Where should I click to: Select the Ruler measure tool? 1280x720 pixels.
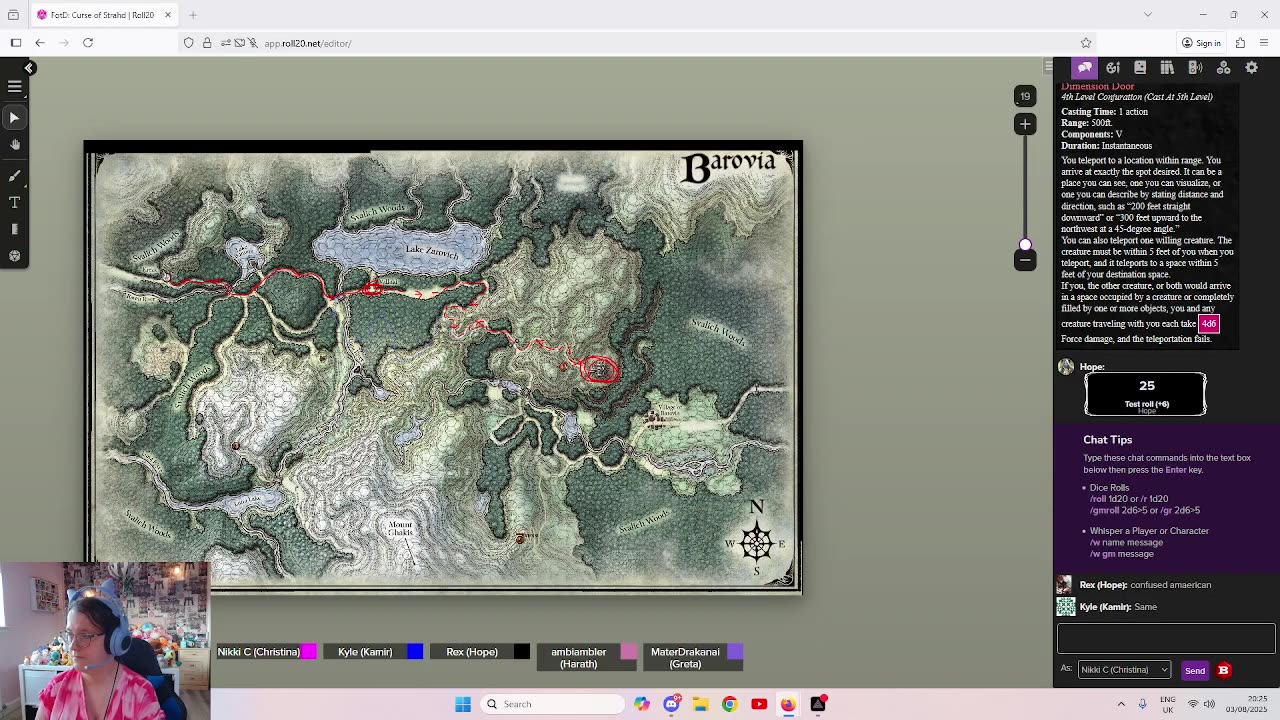(x=15, y=229)
